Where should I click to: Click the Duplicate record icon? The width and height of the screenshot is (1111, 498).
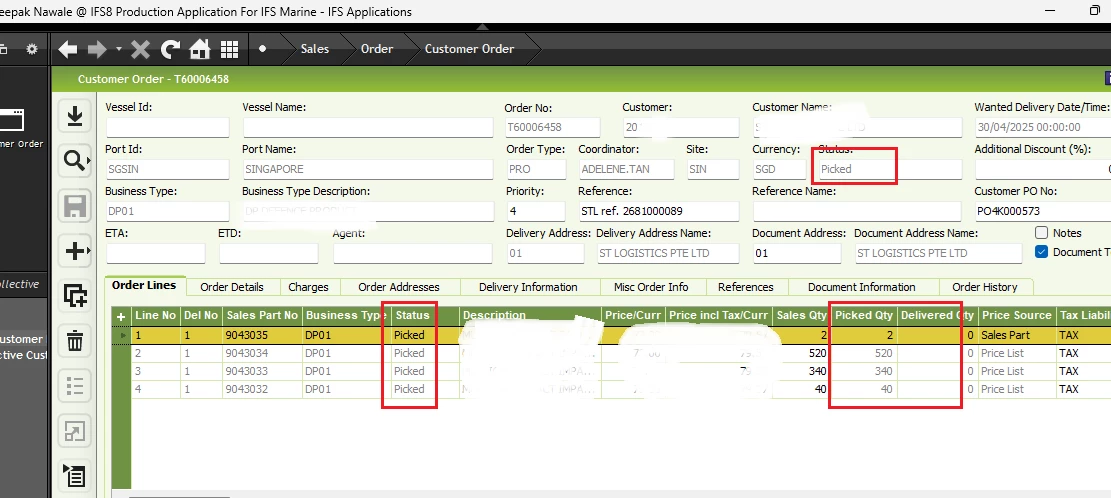point(75,295)
